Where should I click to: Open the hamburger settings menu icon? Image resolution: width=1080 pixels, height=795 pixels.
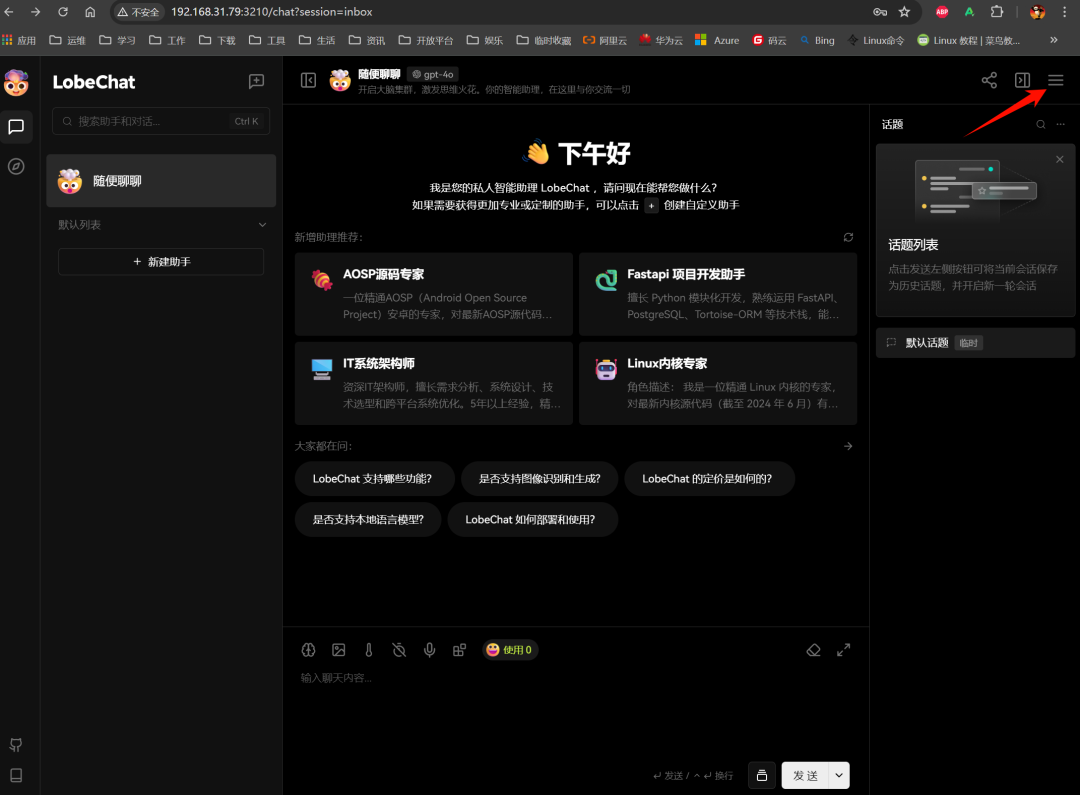tap(1056, 80)
